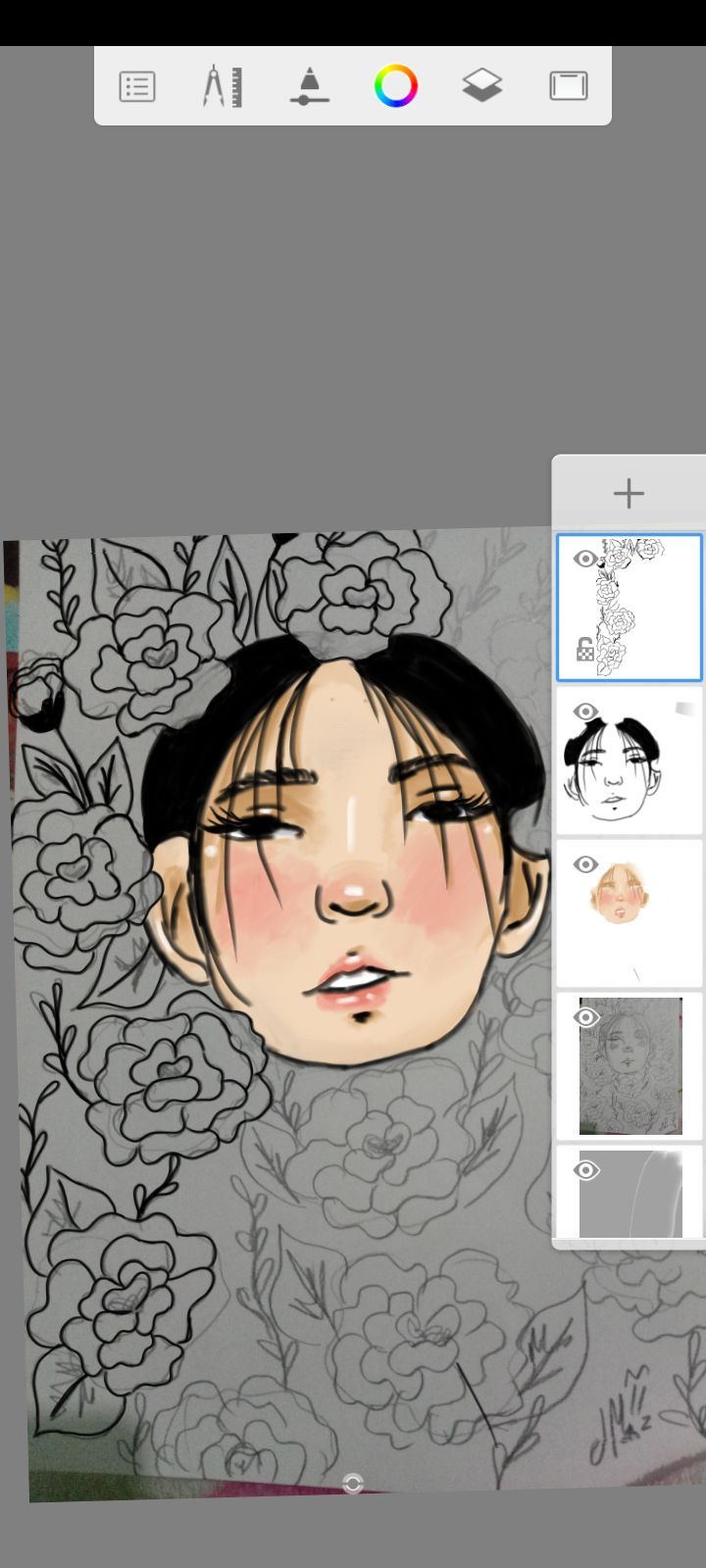Hide the black hair line-art layer
This screenshot has height=1568, width=706.
coord(586,711)
